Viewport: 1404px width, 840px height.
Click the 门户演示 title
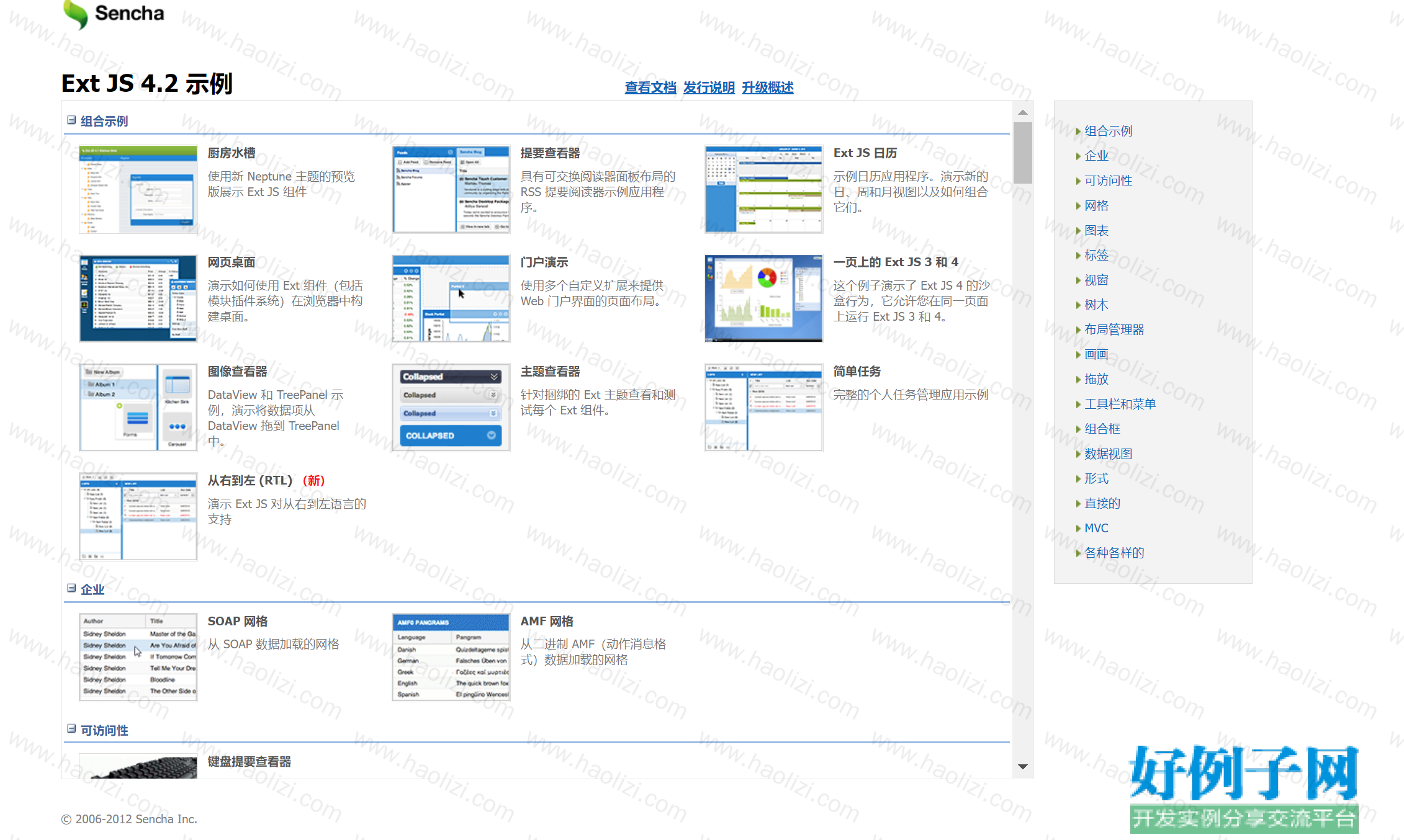(x=544, y=262)
